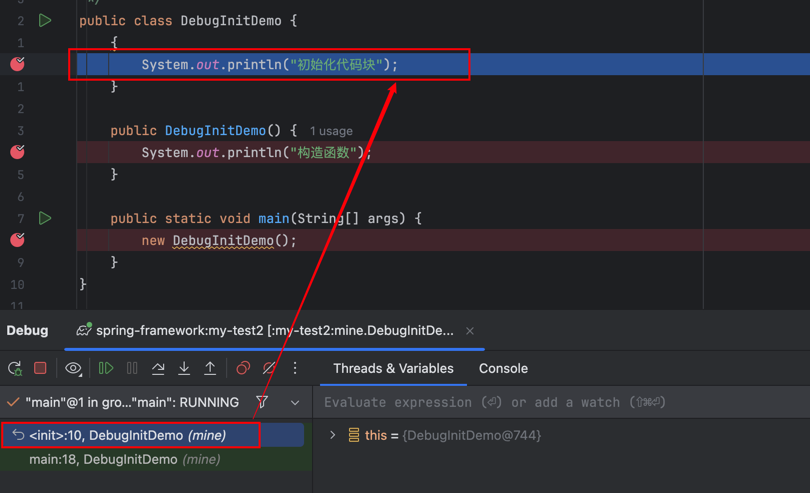This screenshot has width=810, height=493.
Task: Resume program execution
Action: coord(105,369)
